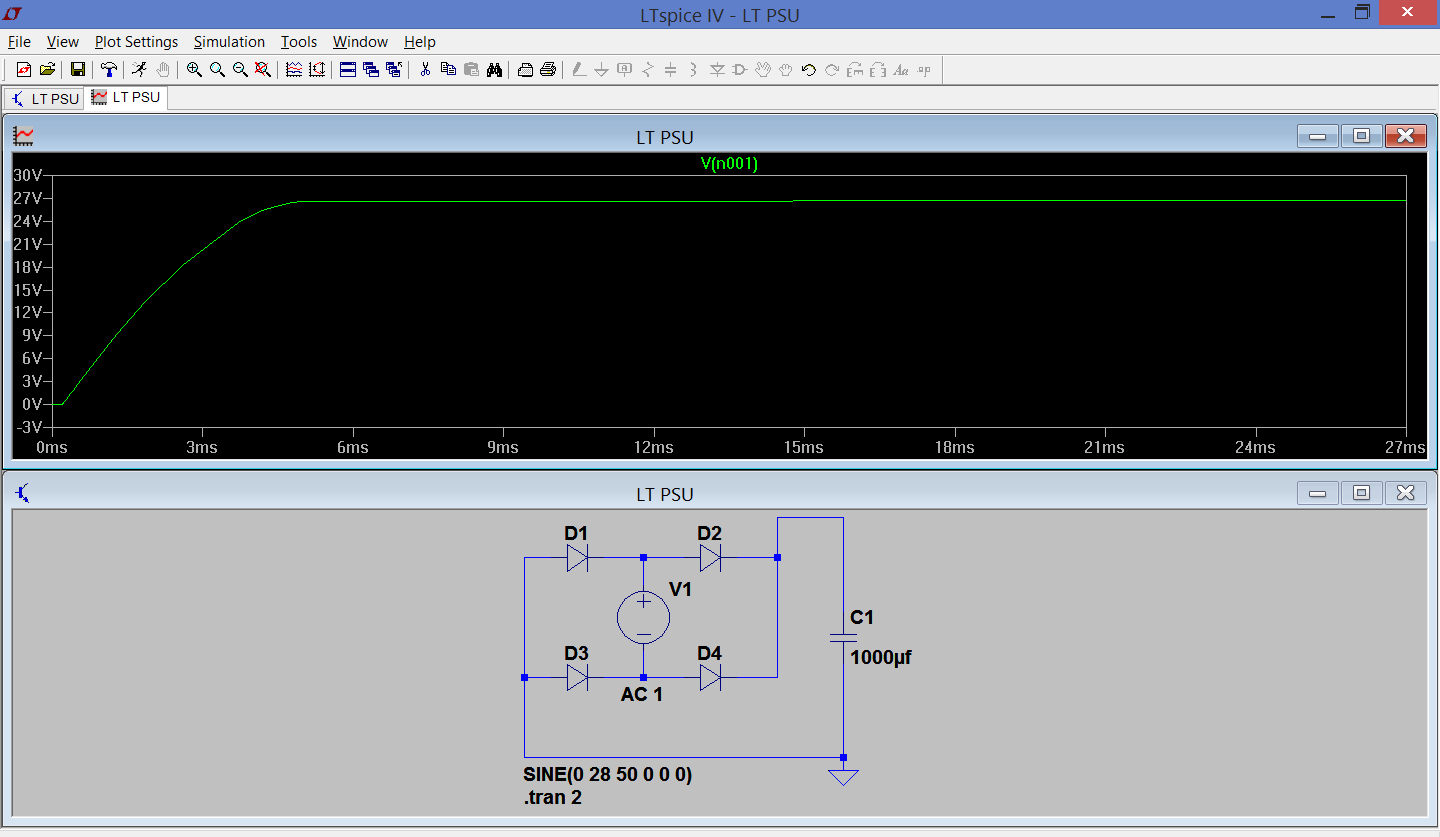Click the .tran 2 directive
This screenshot has width=1440, height=837.
coord(553,798)
